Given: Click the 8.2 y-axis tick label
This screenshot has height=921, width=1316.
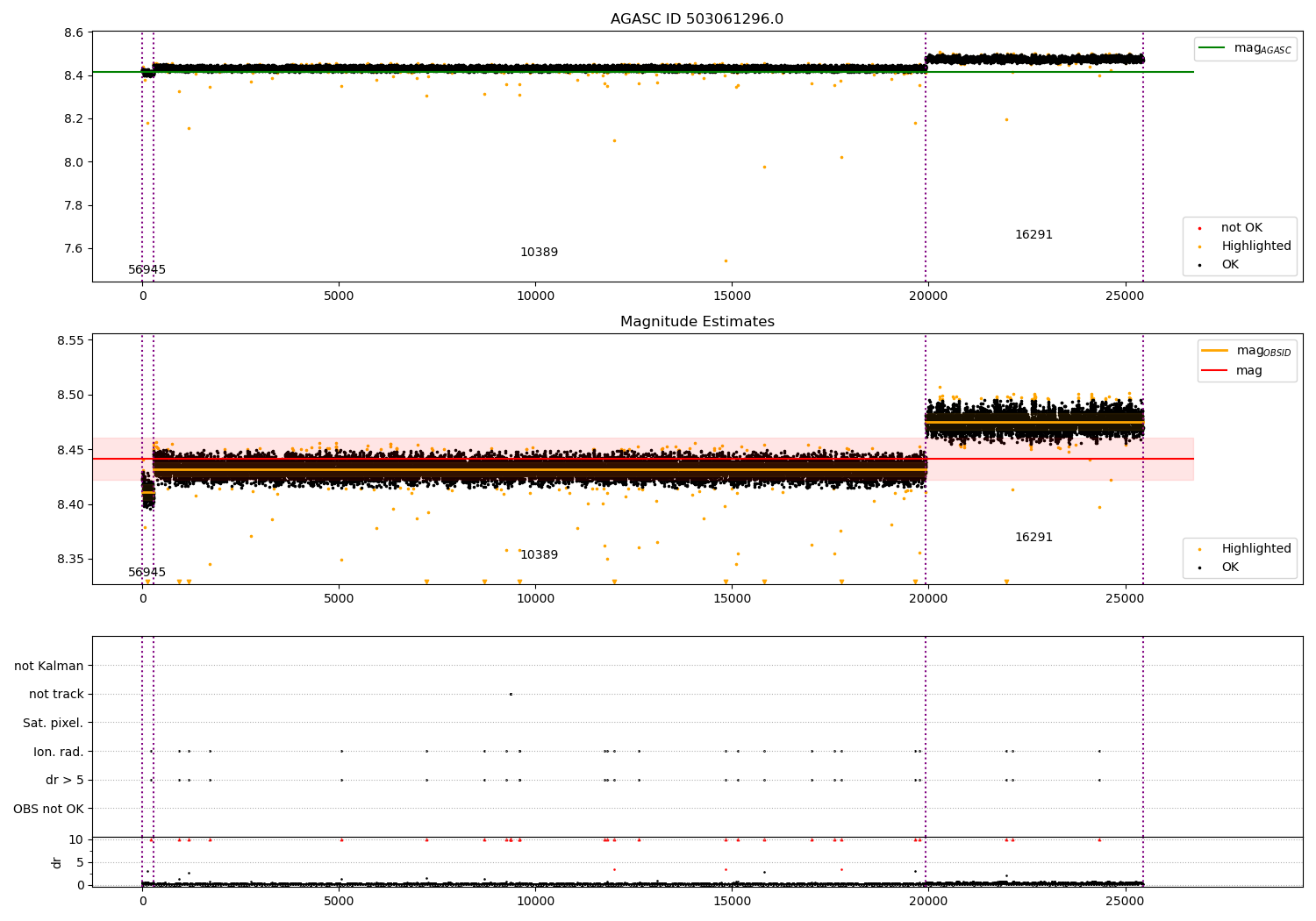Looking at the screenshot, I should pyautogui.click(x=75, y=119).
